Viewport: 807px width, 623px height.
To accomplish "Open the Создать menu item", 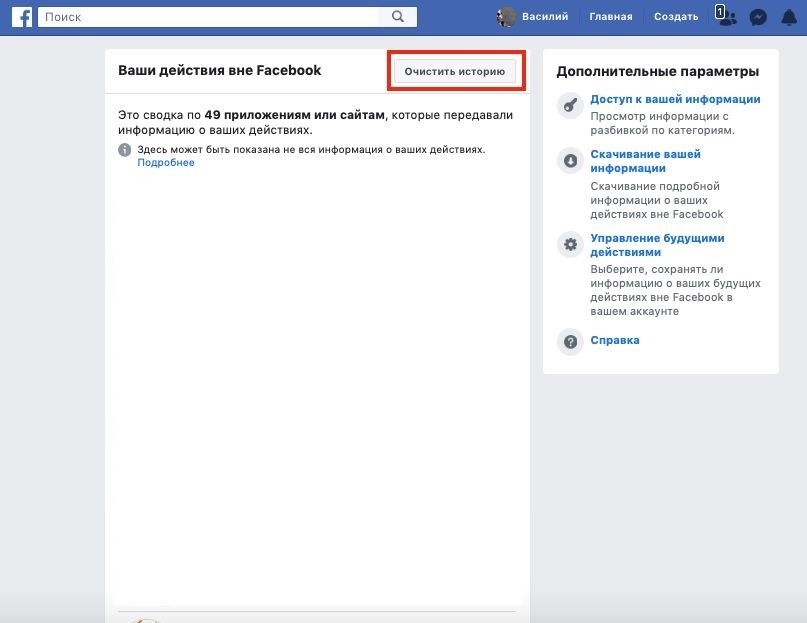I will [x=675, y=17].
